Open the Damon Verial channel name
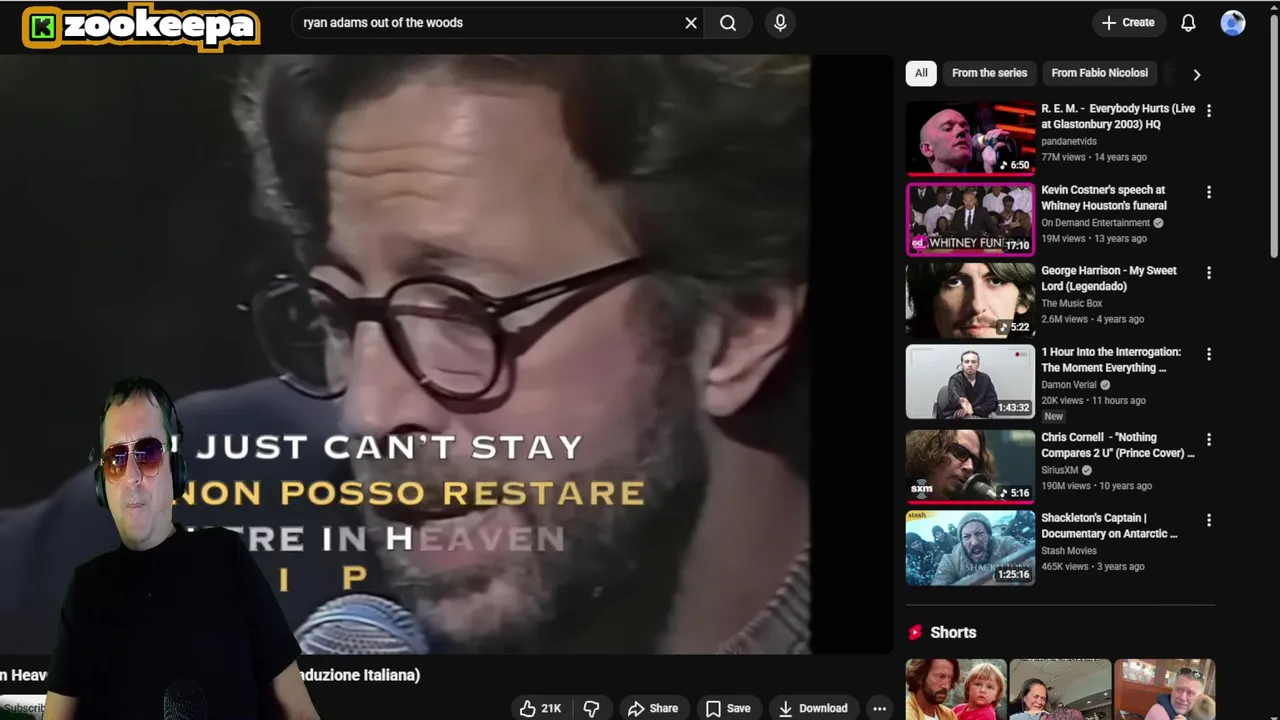This screenshot has width=1280, height=720. (1069, 384)
